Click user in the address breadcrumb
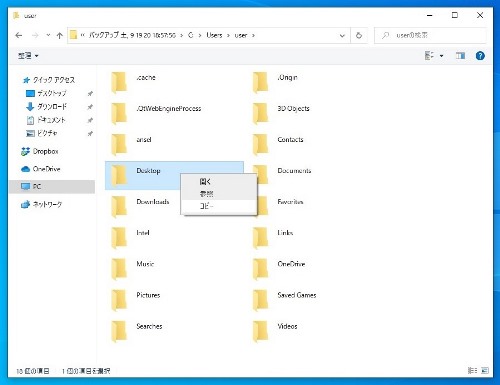The image size is (500, 385). click(241, 35)
